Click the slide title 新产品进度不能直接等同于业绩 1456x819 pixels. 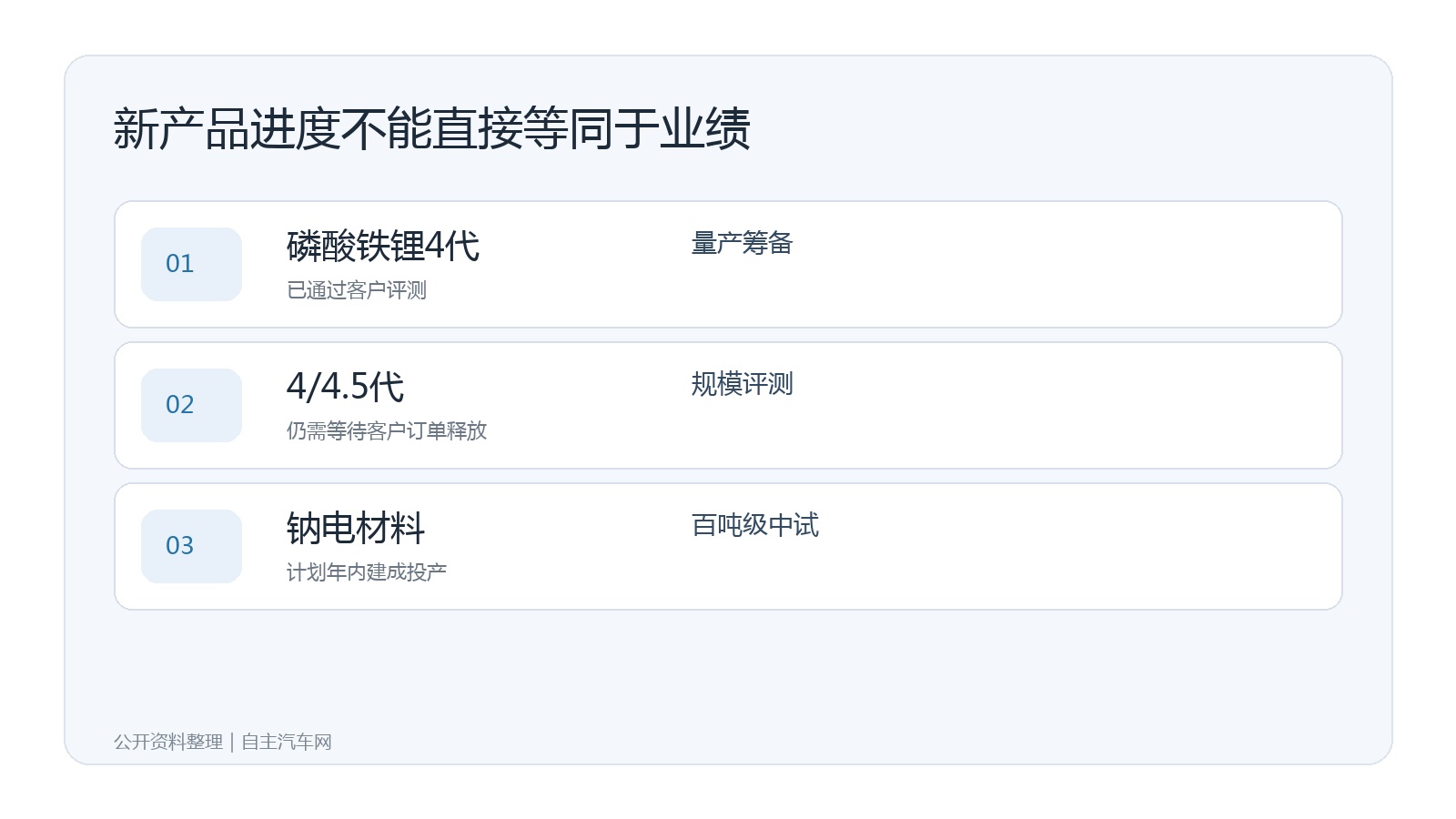(x=432, y=128)
